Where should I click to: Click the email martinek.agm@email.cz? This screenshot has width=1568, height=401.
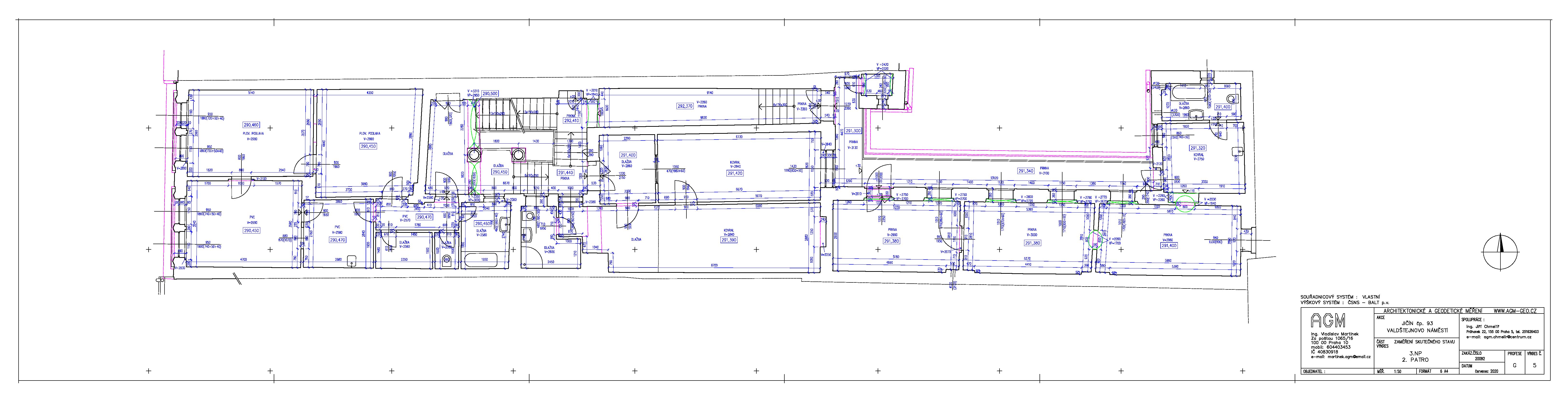point(1349,357)
